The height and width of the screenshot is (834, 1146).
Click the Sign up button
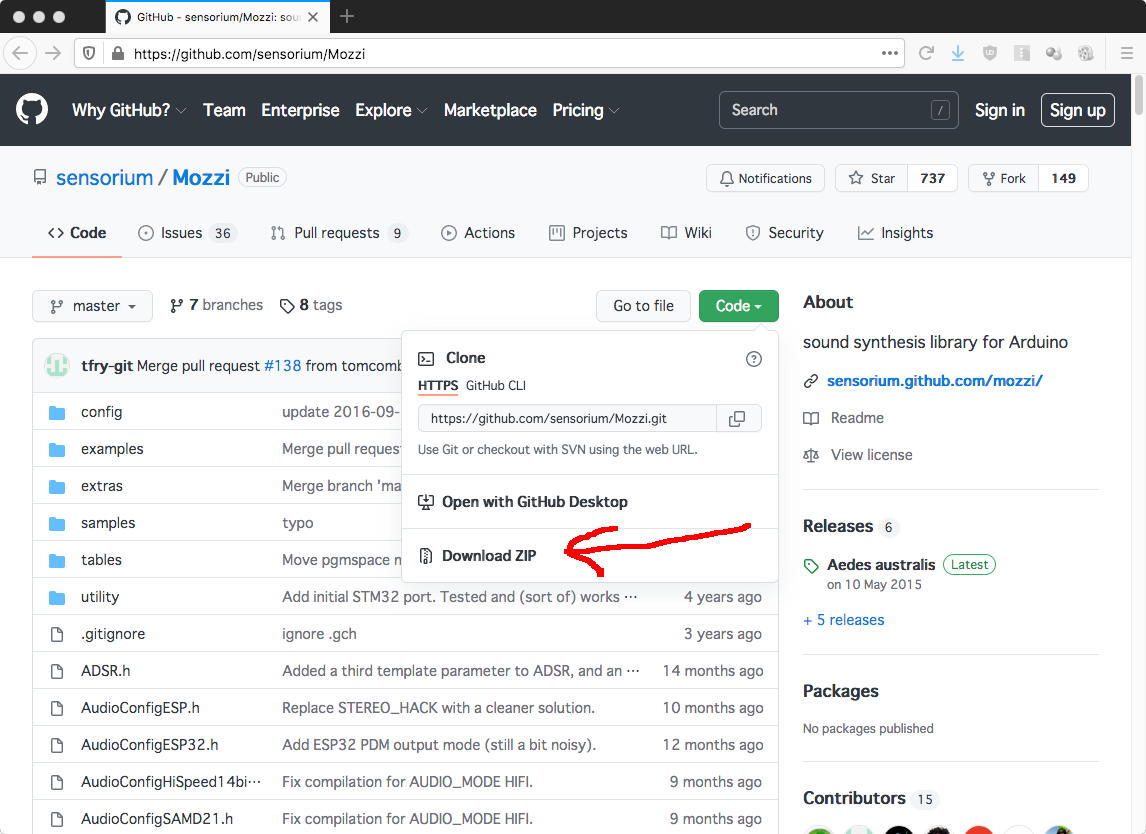tap(1077, 110)
